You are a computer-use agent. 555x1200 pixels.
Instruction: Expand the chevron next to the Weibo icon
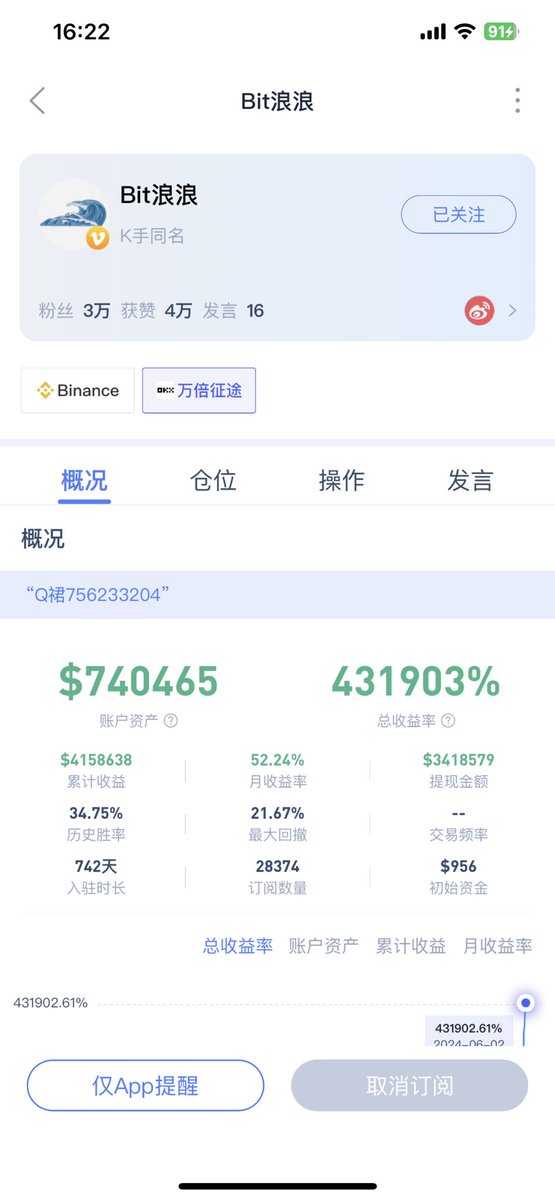pos(513,310)
